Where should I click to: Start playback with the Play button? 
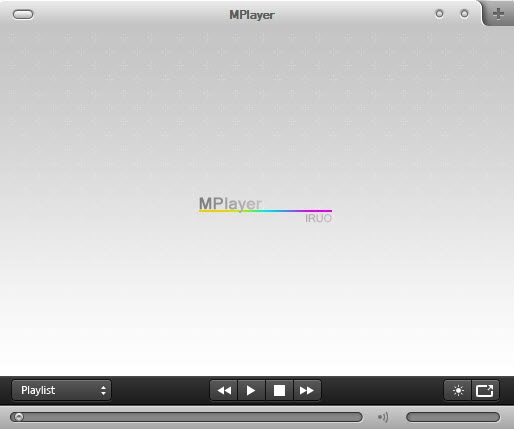[x=251, y=390]
